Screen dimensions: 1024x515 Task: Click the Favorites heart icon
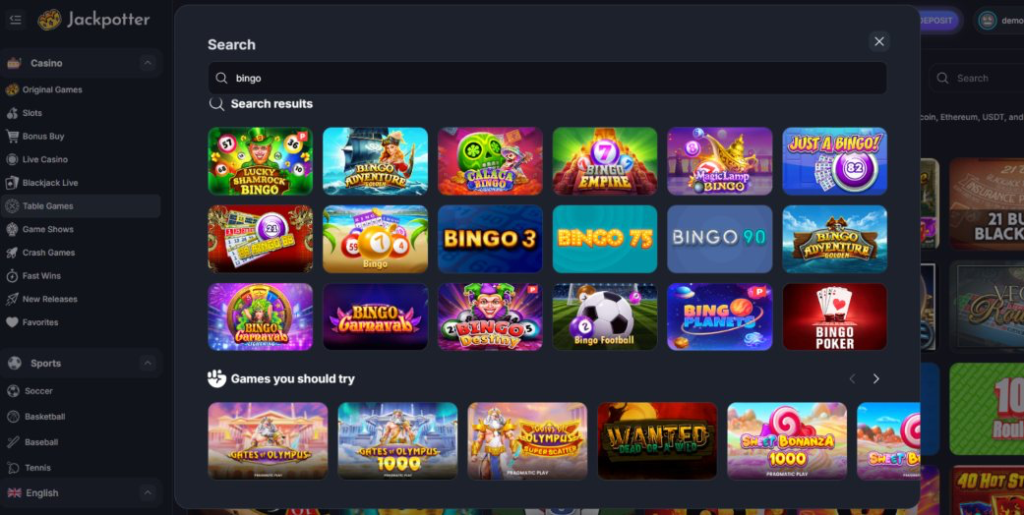pos(12,322)
